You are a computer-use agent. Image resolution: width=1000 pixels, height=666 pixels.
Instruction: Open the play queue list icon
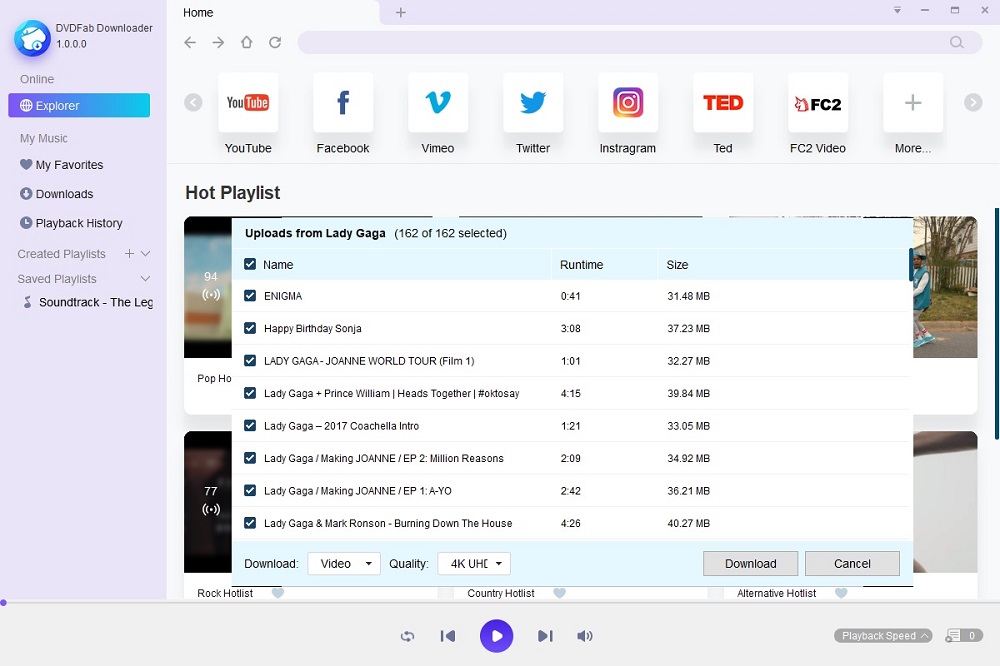coord(953,635)
